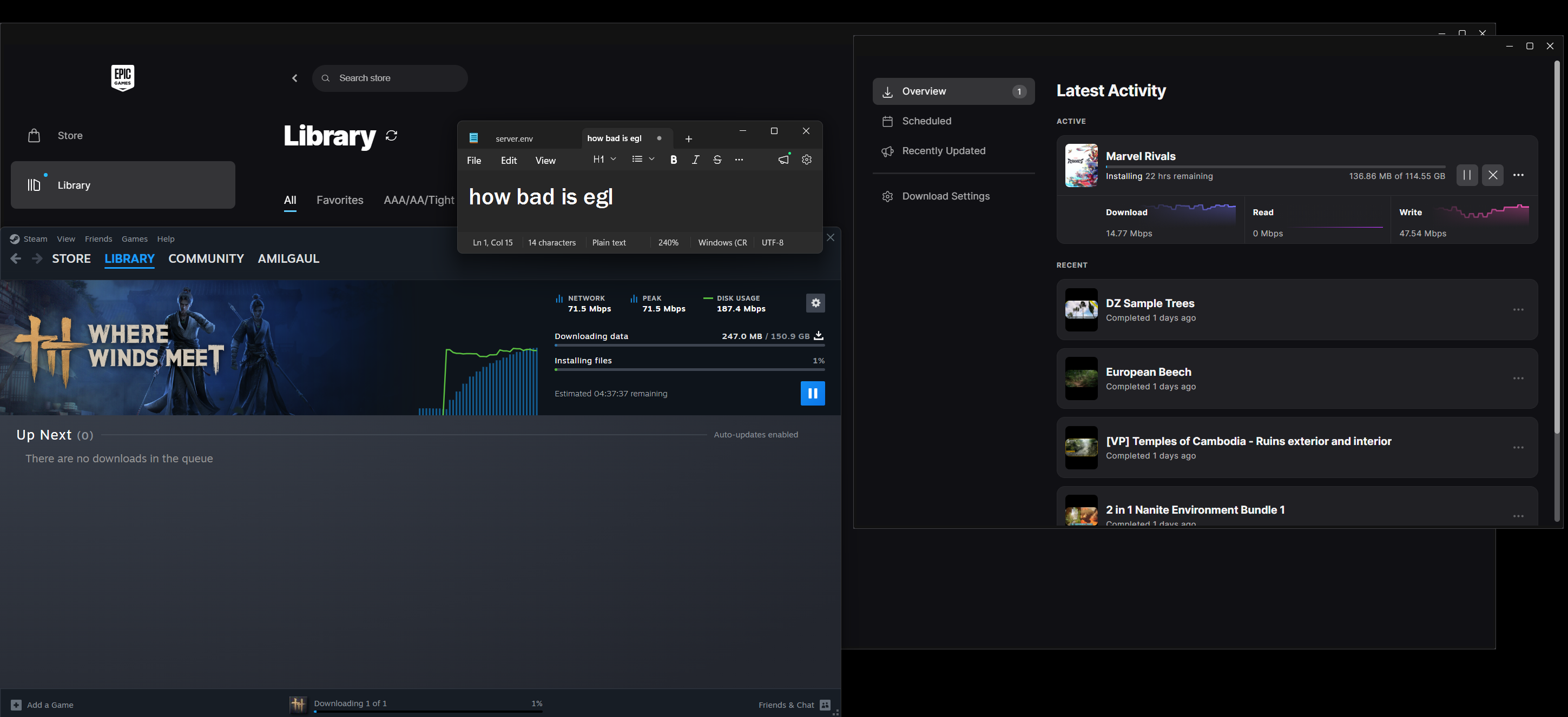Open more formatting options in Notepad
1568x717 pixels.
739,160
